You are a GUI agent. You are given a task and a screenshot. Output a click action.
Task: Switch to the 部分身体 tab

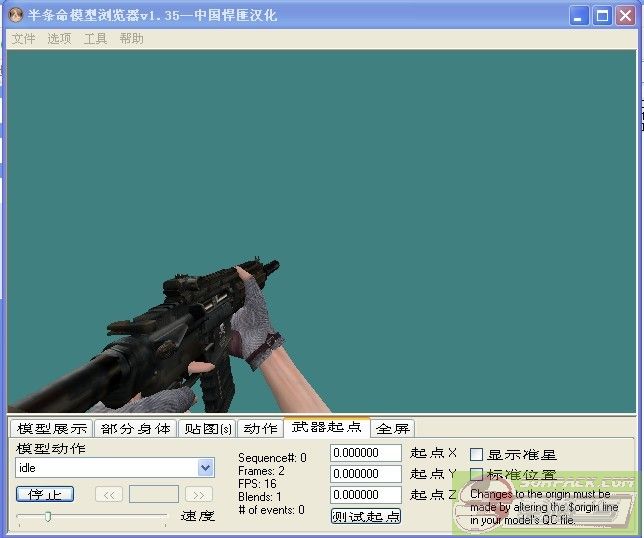(135, 428)
